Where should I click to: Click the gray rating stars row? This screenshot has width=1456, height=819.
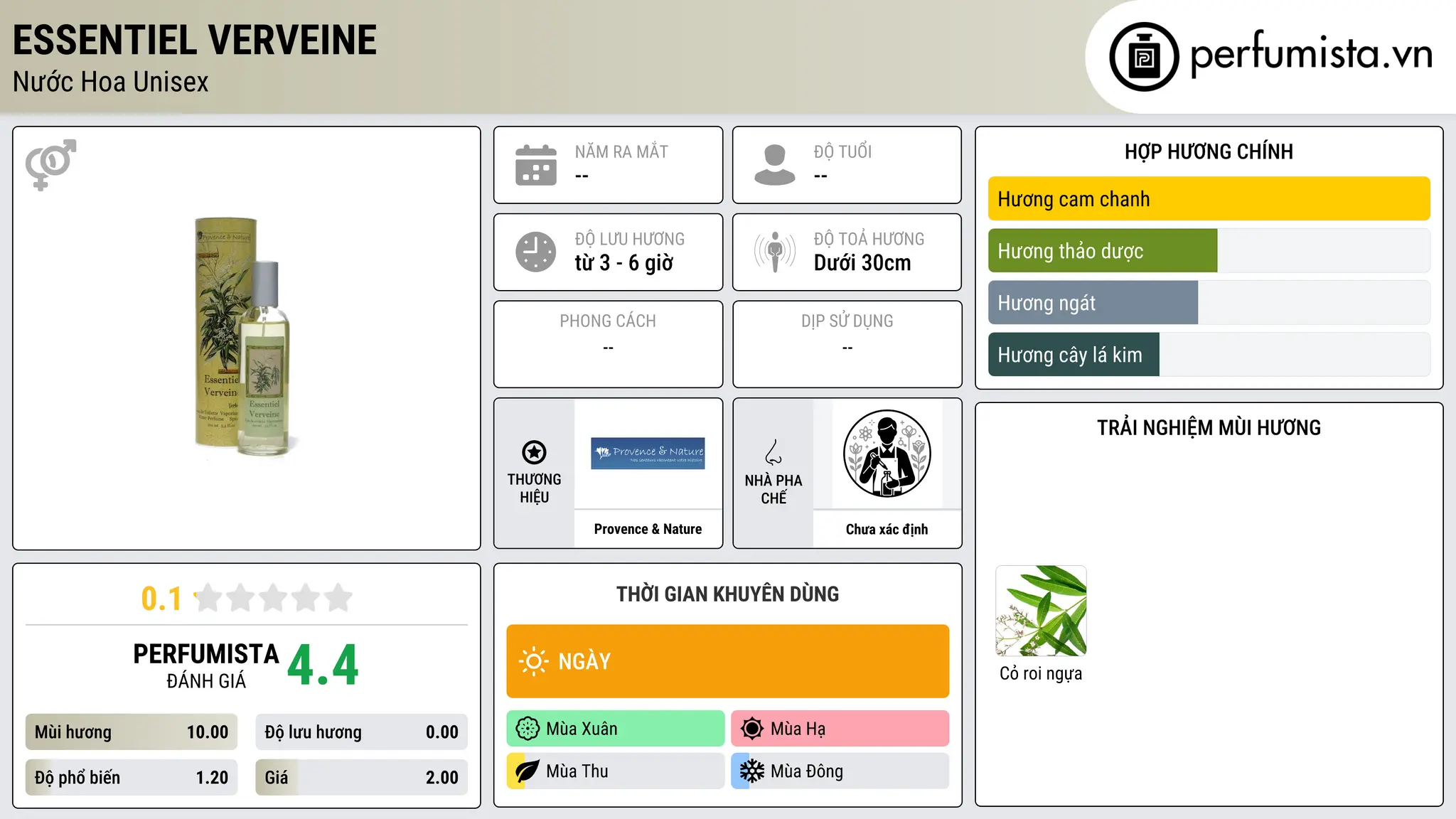(x=273, y=598)
